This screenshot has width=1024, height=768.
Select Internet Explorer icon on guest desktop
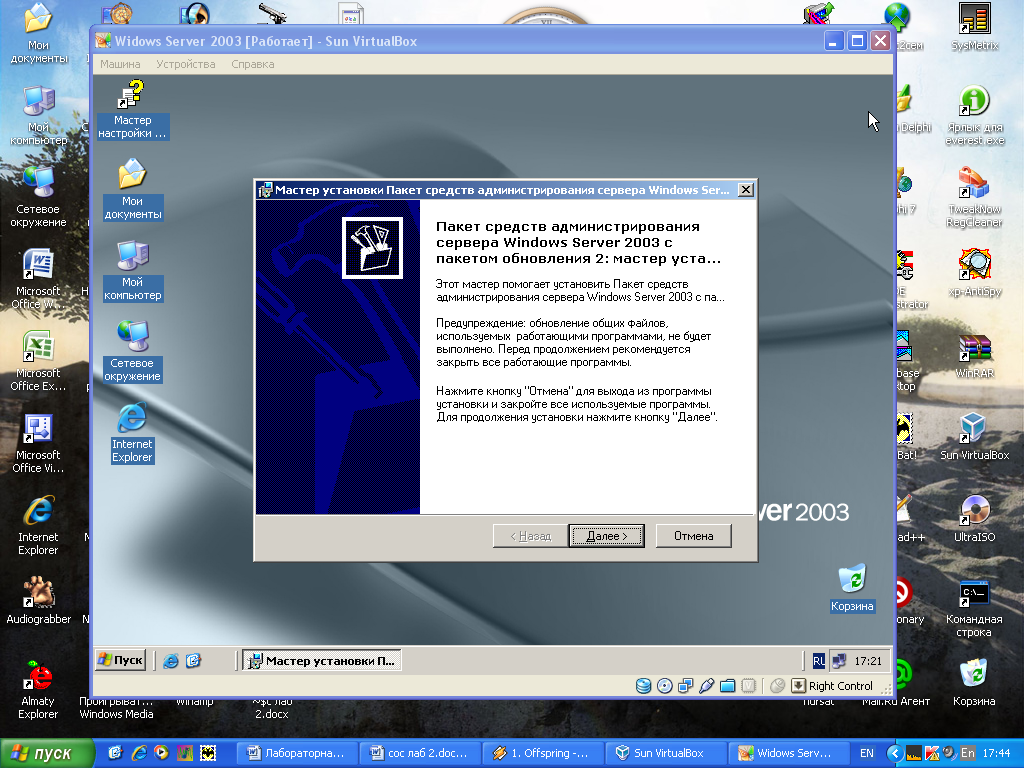(x=132, y=432)
